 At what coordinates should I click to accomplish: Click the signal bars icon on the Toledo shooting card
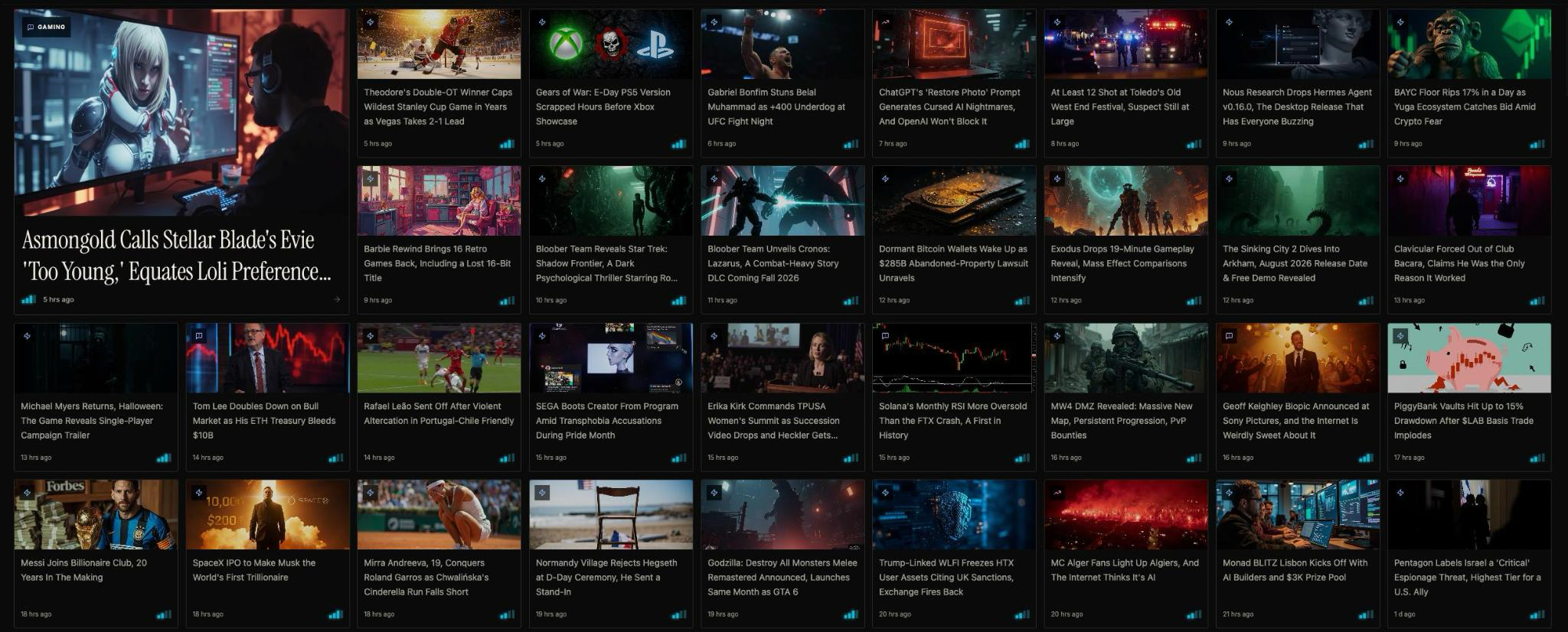(1194, 144)
